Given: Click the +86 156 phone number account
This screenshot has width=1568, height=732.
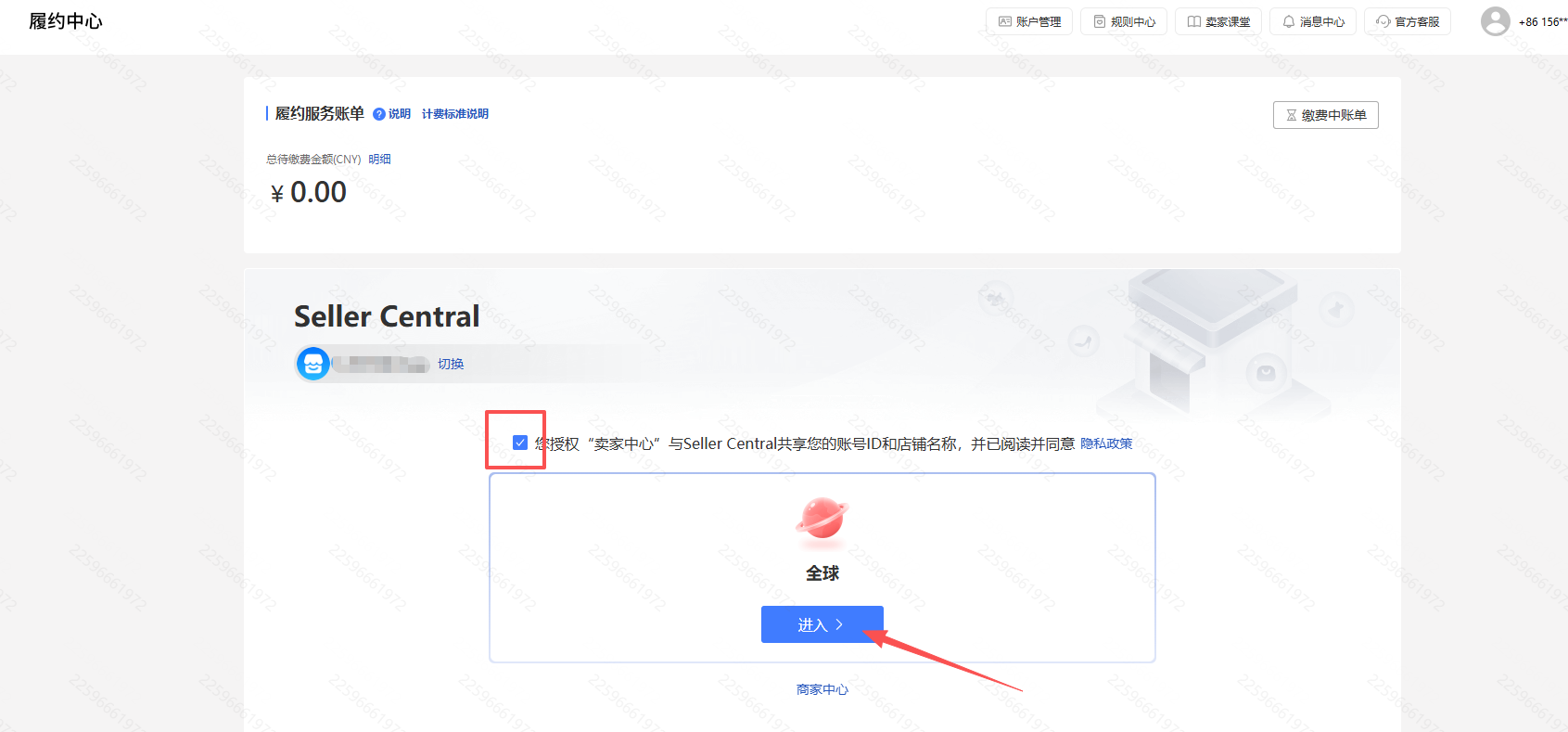Looking at the screenshot, I should click(1542, 21).
